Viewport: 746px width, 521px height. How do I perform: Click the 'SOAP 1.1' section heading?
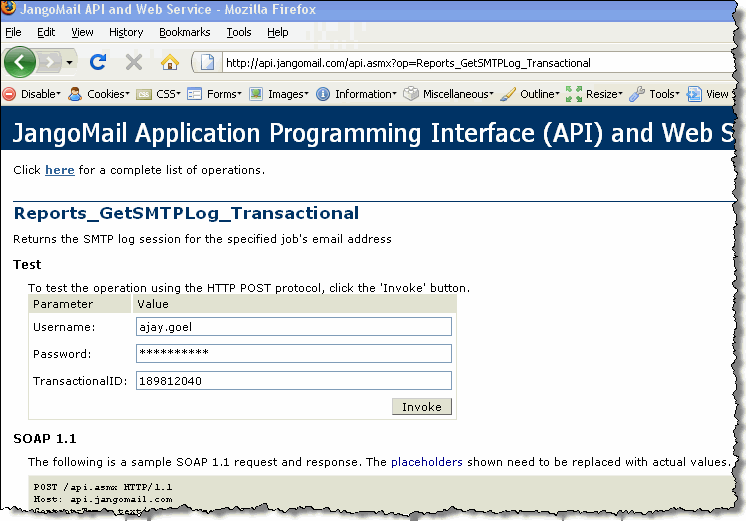tap(45, 439)
